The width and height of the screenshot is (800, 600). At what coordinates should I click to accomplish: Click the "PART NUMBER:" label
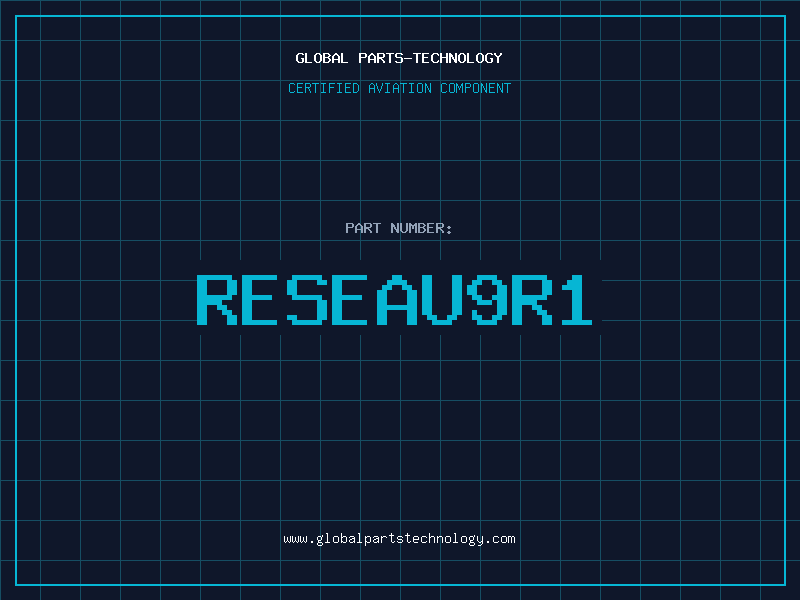pyautogui.click(x=399, y=228)
